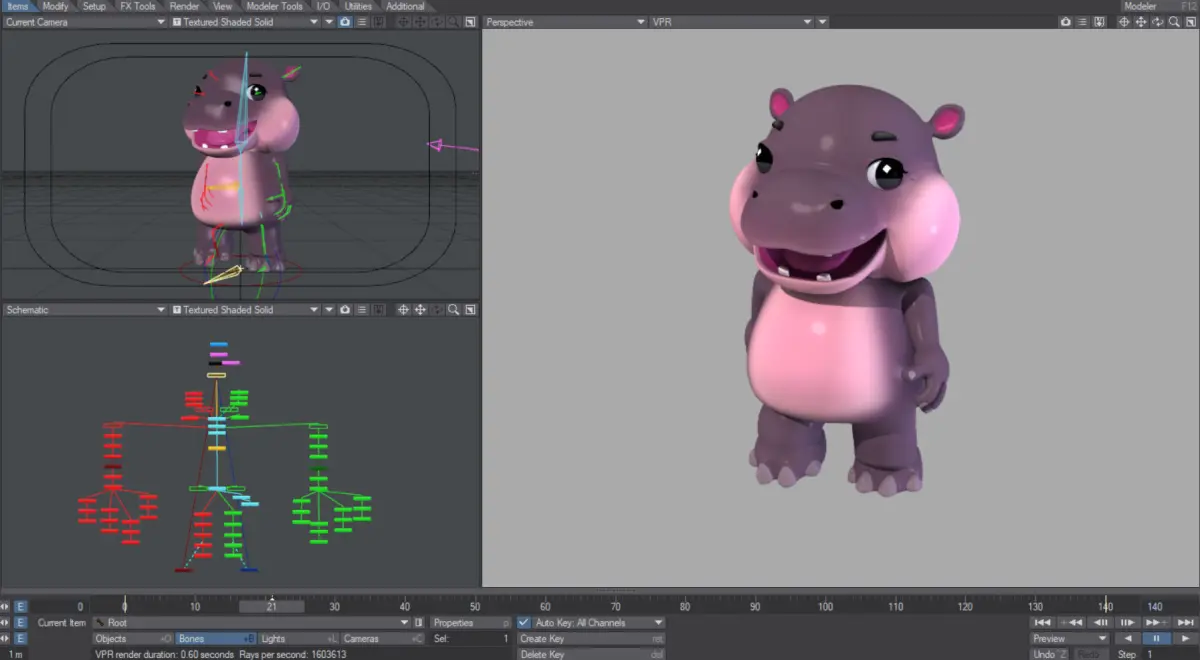Viewport: 1200px width, 660px height.
Task: Click the E envelope button beside the timeline
Action: point(20,606)
